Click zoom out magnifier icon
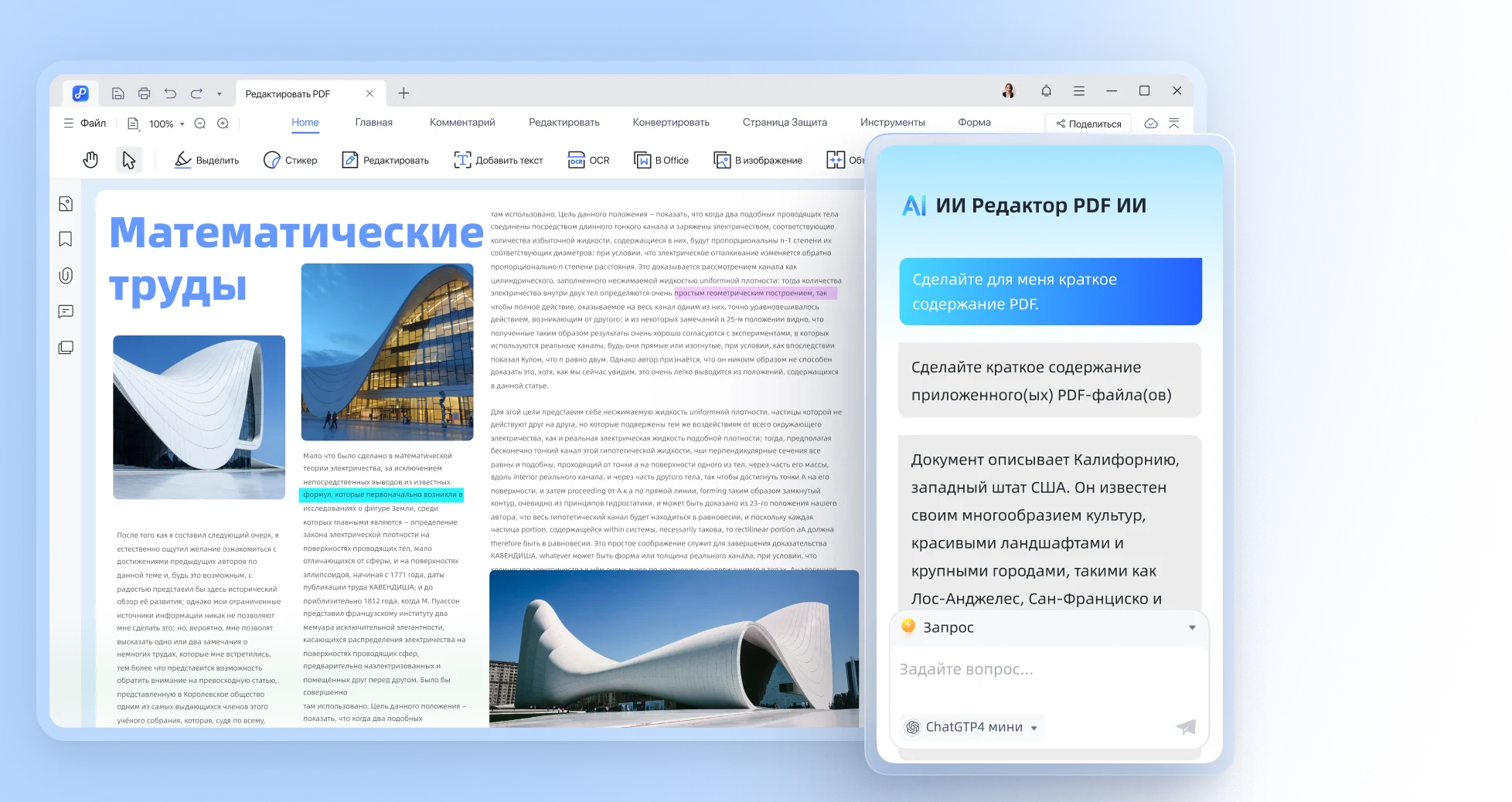The width and height of the screenshot is (1512, 802). pos(200,123)
